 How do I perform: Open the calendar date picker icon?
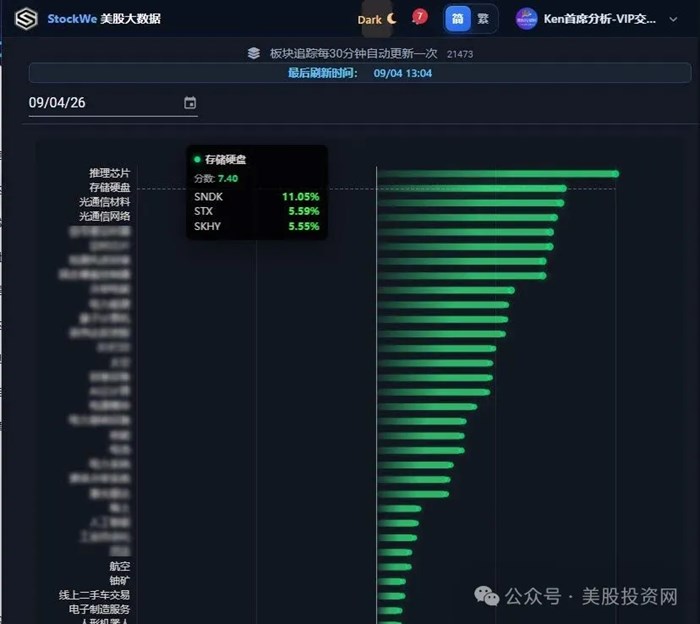[x=190, y=103]
